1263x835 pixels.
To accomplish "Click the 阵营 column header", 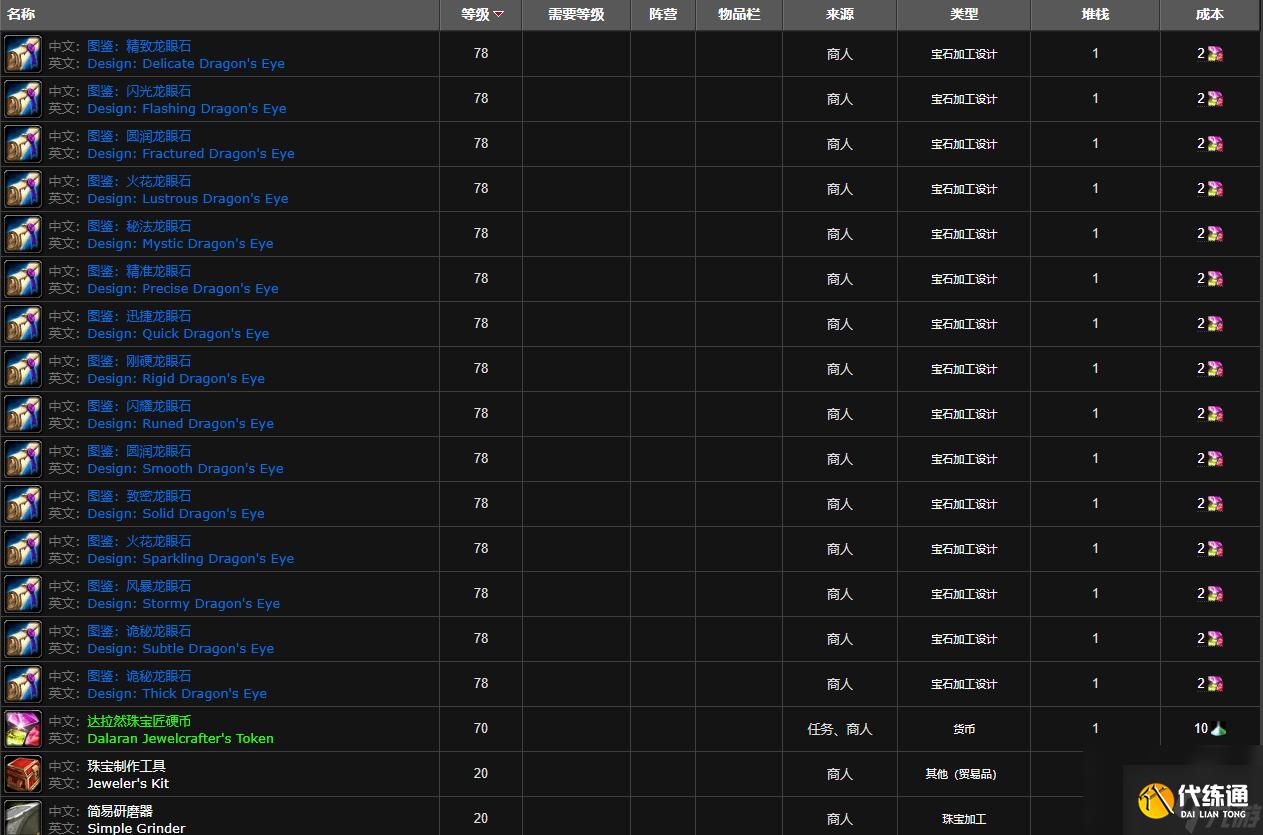I will point(663,15).
